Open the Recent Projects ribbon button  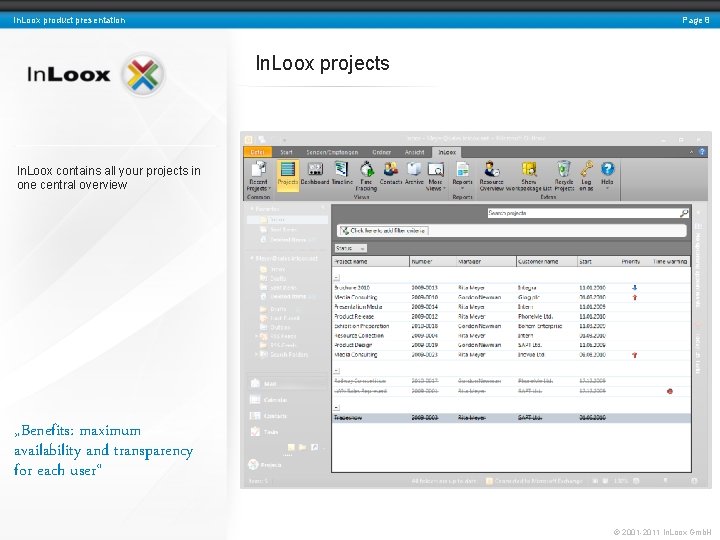pos(258,176)
